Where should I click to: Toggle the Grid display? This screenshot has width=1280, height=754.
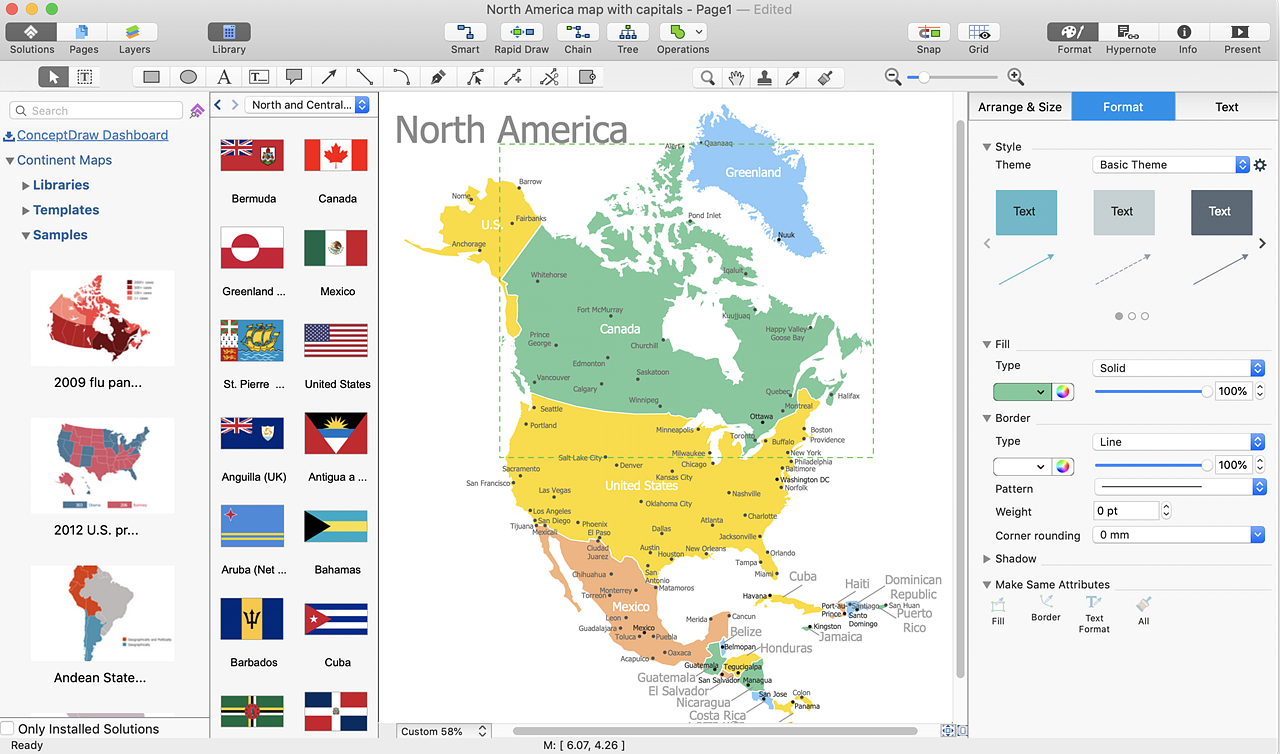[x=978, y=32]
